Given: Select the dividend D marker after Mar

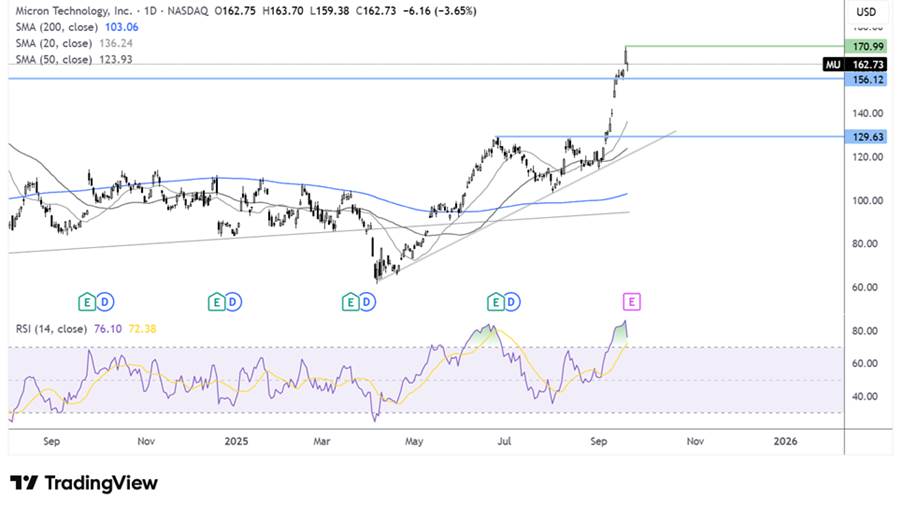Looking at the screenshot, I should [367, 302].
